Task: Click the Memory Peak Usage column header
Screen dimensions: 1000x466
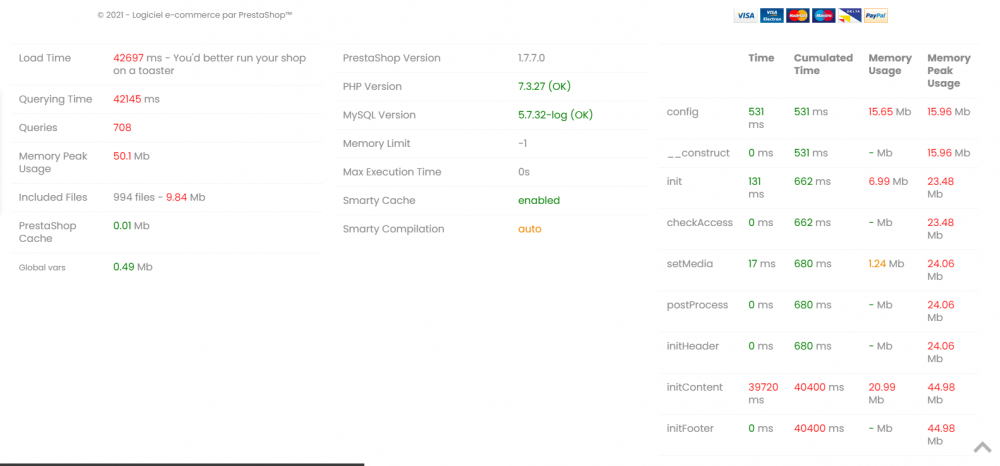Action: point(948,70)
